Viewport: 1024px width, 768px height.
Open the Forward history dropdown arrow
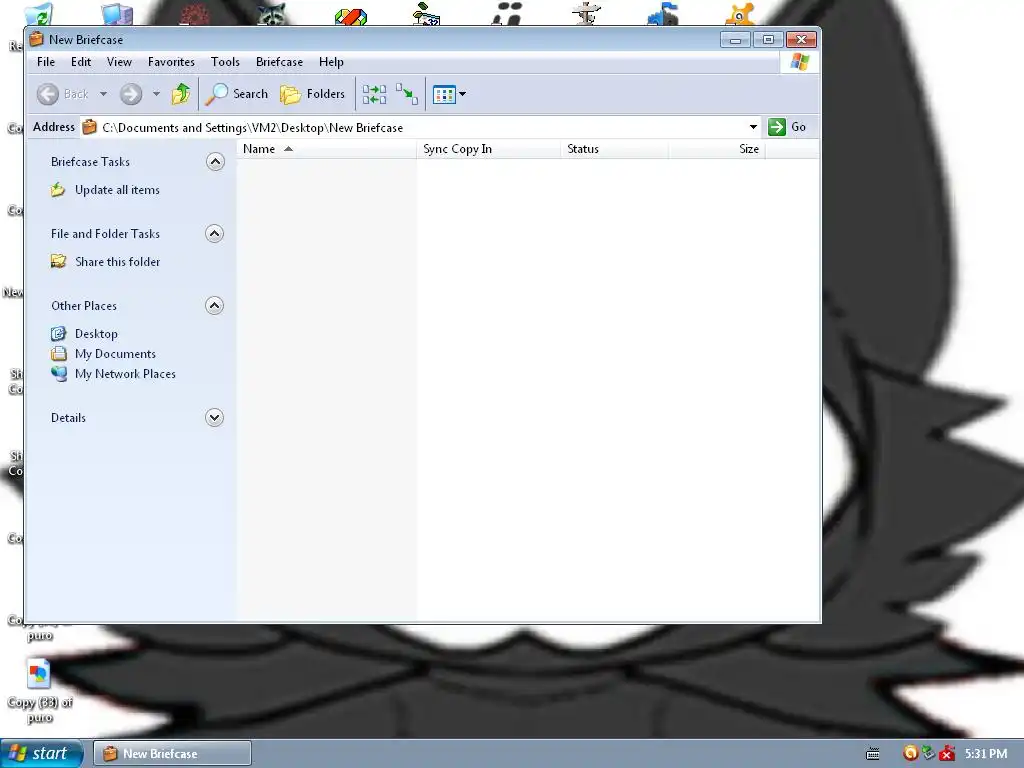[156, 94]
